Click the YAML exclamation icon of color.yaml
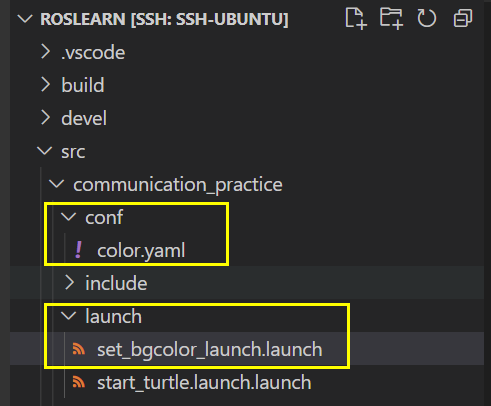491x406 pixels. tap(78, 250)
